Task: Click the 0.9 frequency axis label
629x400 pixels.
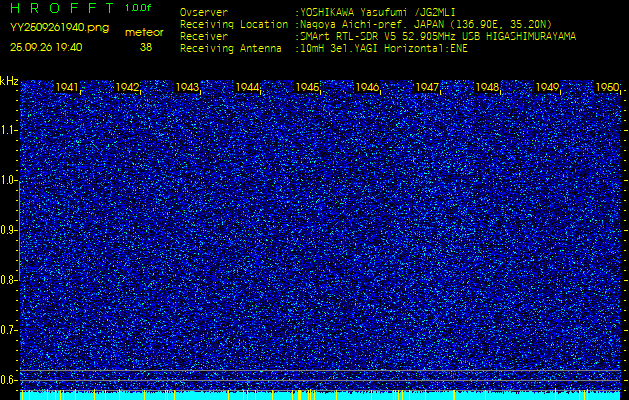Action: click(x=7, y=230)
